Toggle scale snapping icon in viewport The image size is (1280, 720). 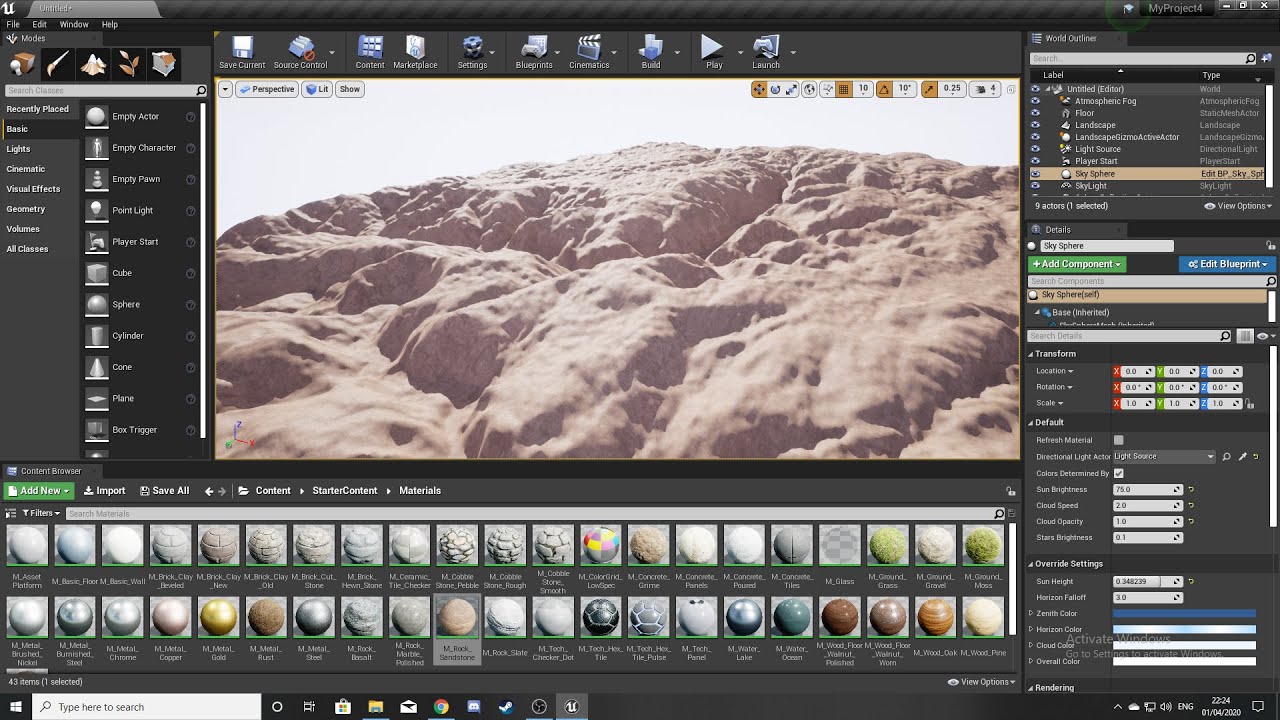[x=930, y=89]
